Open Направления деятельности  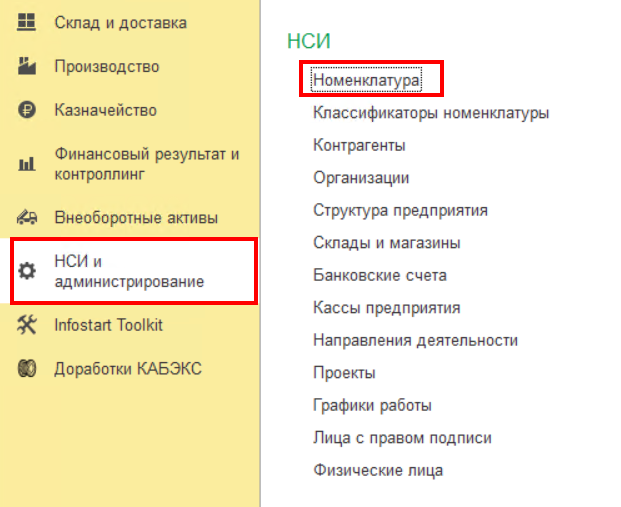[415, 340]
